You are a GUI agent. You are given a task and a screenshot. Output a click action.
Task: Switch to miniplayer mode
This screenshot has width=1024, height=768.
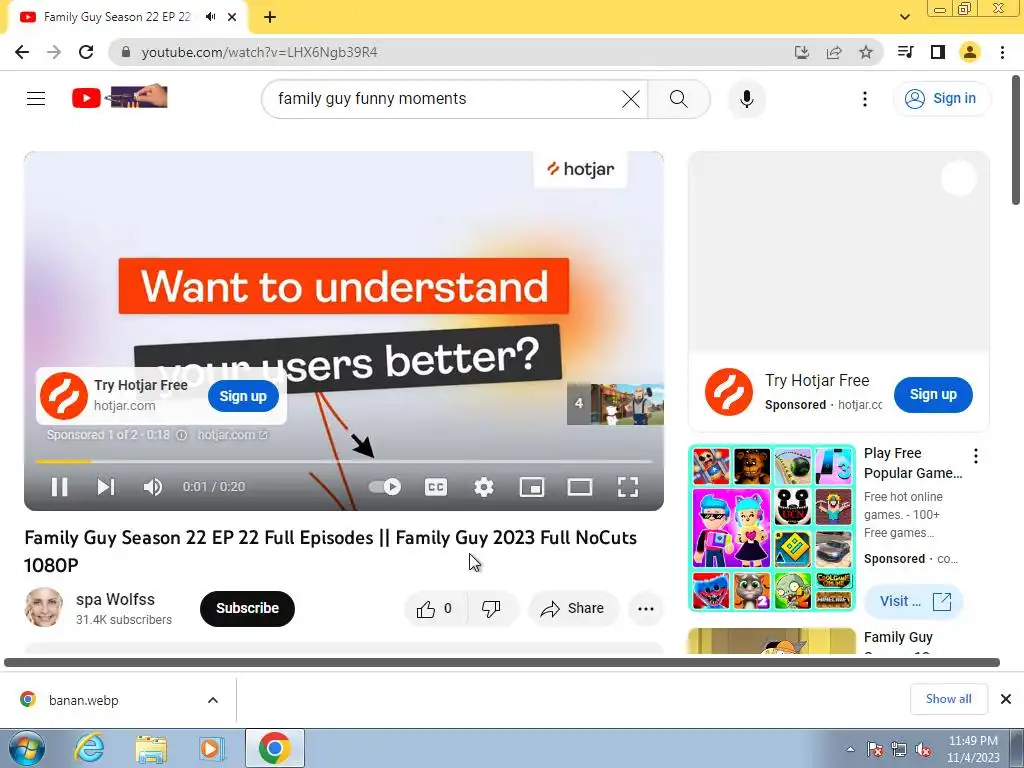tap(532, 487)
